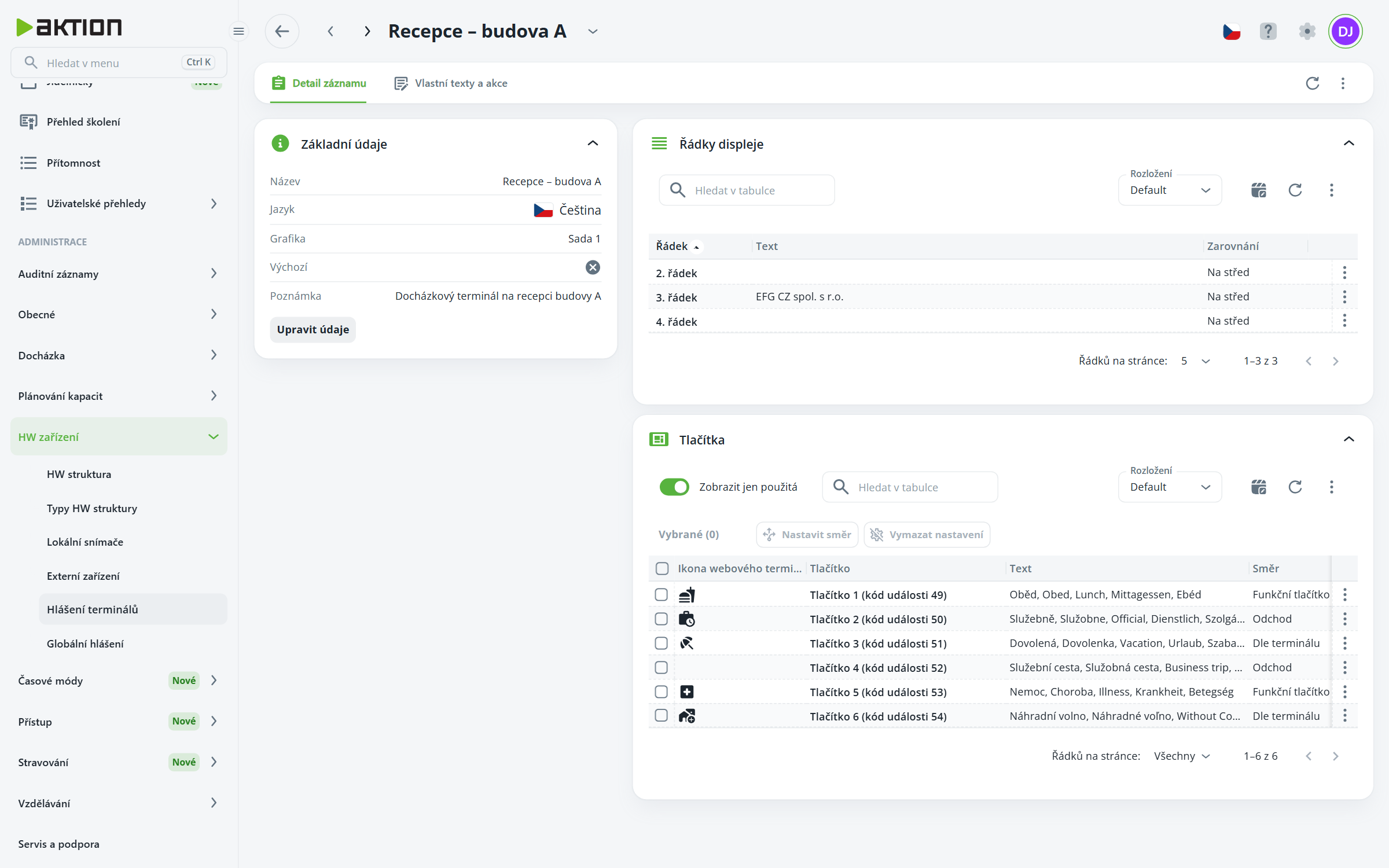Open the title dropdown next to Recepce – budova A
1389x868 pixels.
tap(593, 31)
